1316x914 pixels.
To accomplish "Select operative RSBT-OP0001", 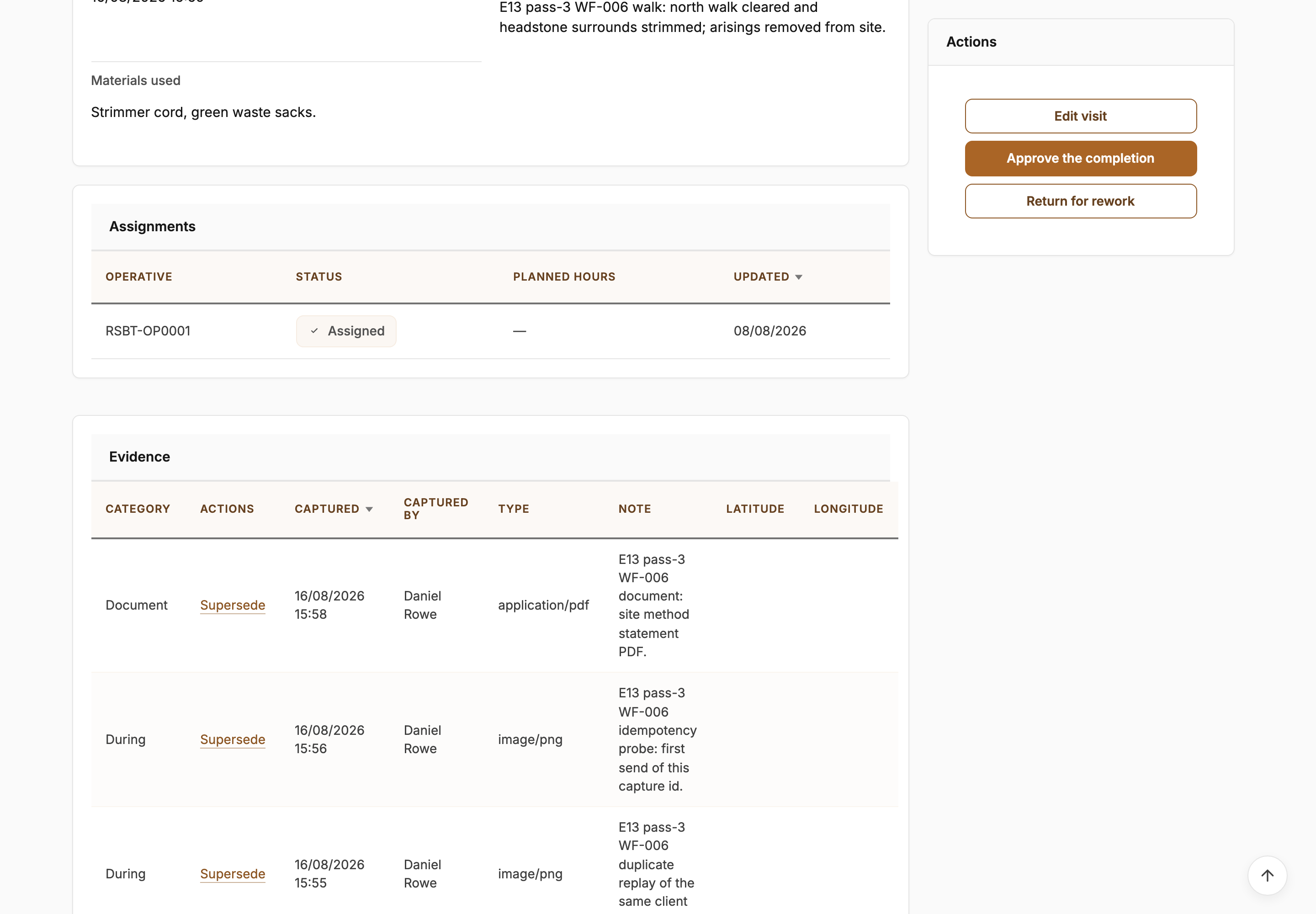I will (148, 331).
